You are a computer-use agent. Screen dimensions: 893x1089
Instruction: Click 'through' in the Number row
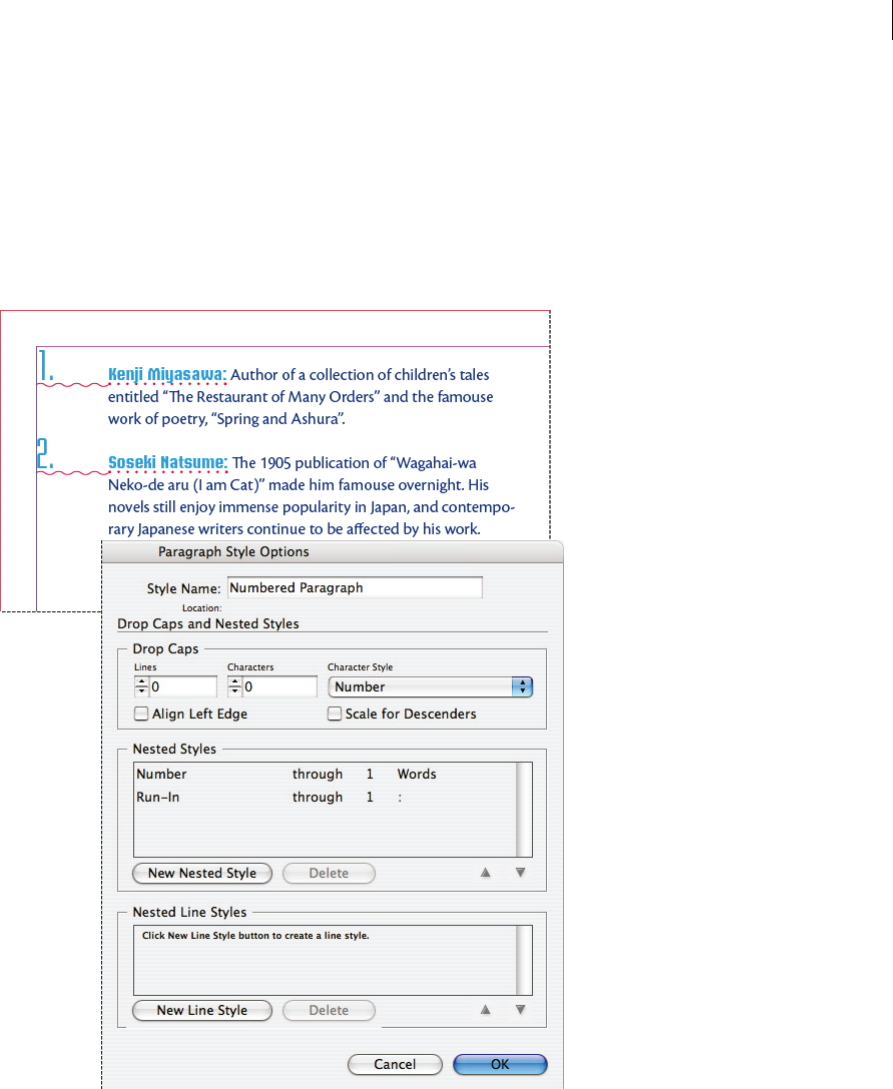coord(317,774)
